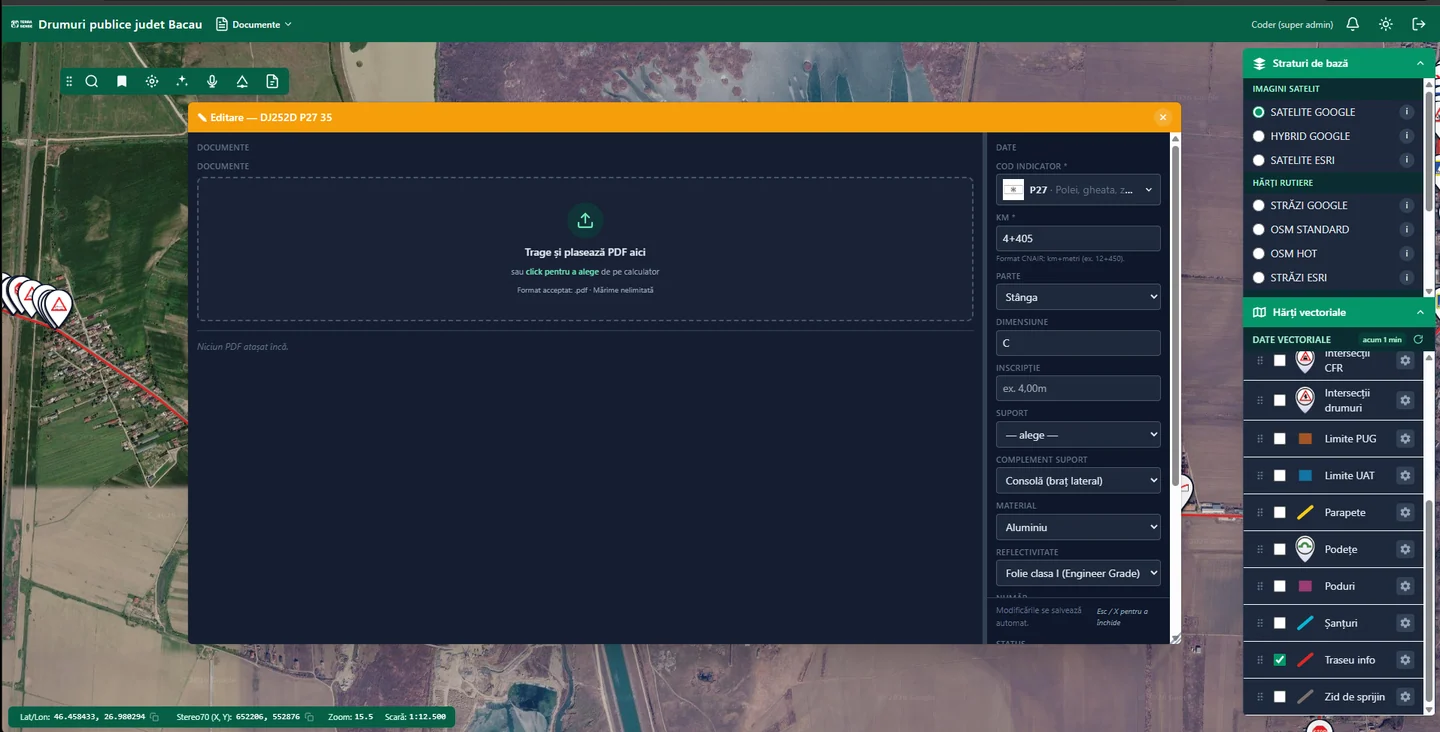Open the Cod indicator P27 dropdown
Viewport: 1440px width, 732px height.
tap(1078, 189)
